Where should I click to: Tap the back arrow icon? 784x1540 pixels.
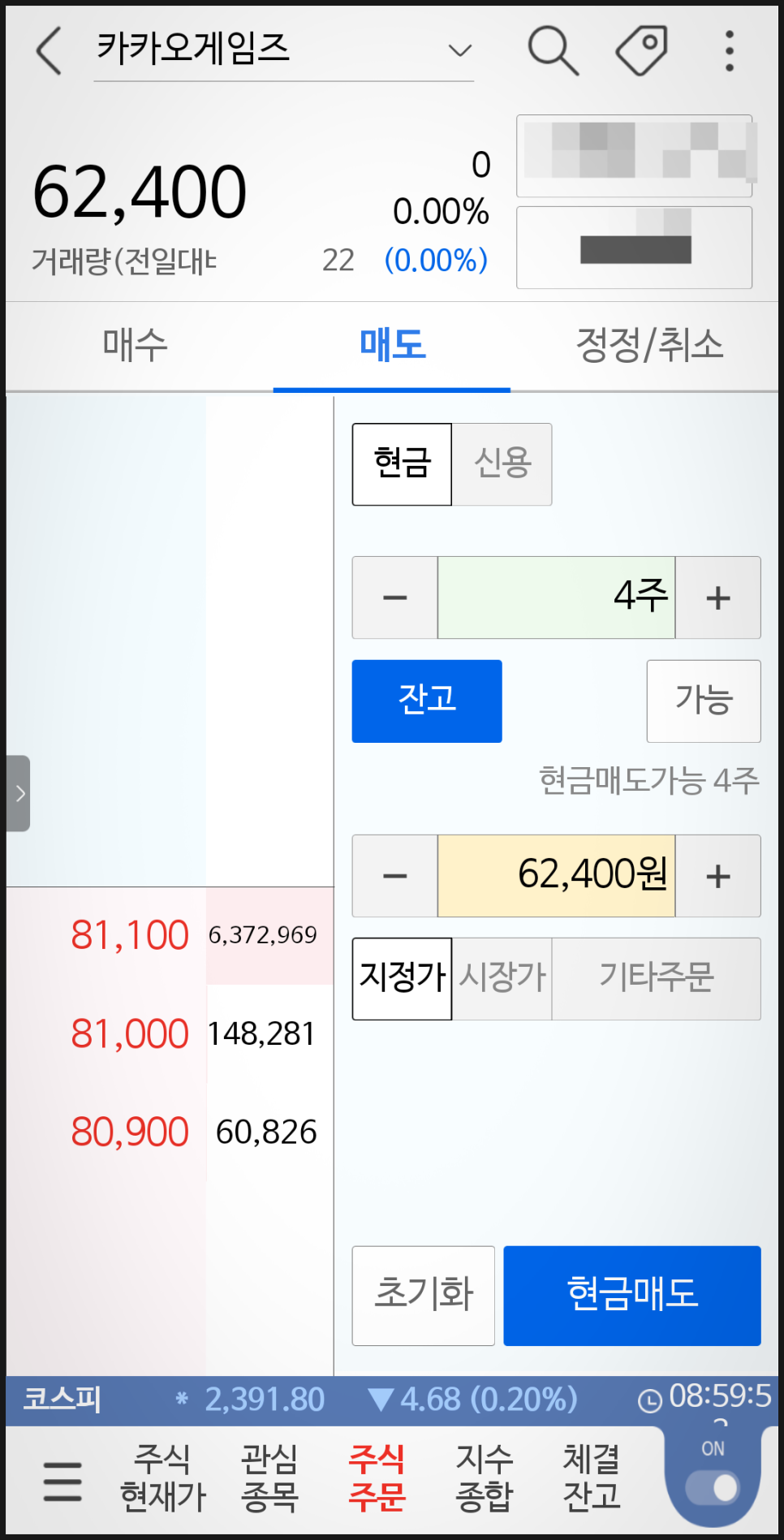pyautogui.click(x=50, y=50)
